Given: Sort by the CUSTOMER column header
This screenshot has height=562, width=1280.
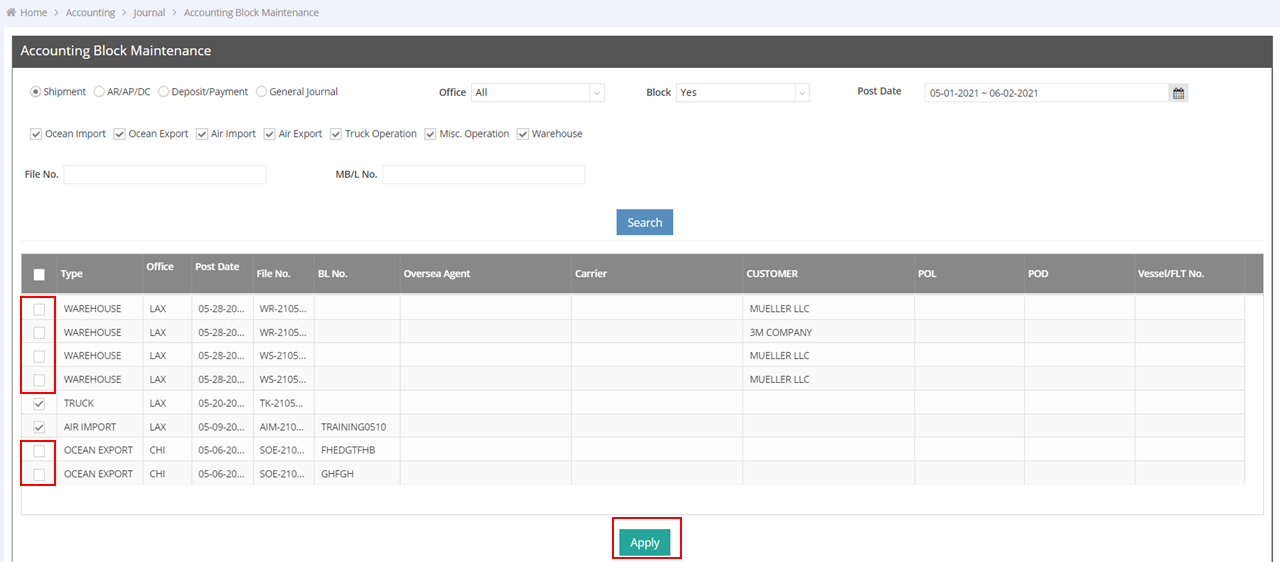Looking at the screenshot, I should point(772,274).
